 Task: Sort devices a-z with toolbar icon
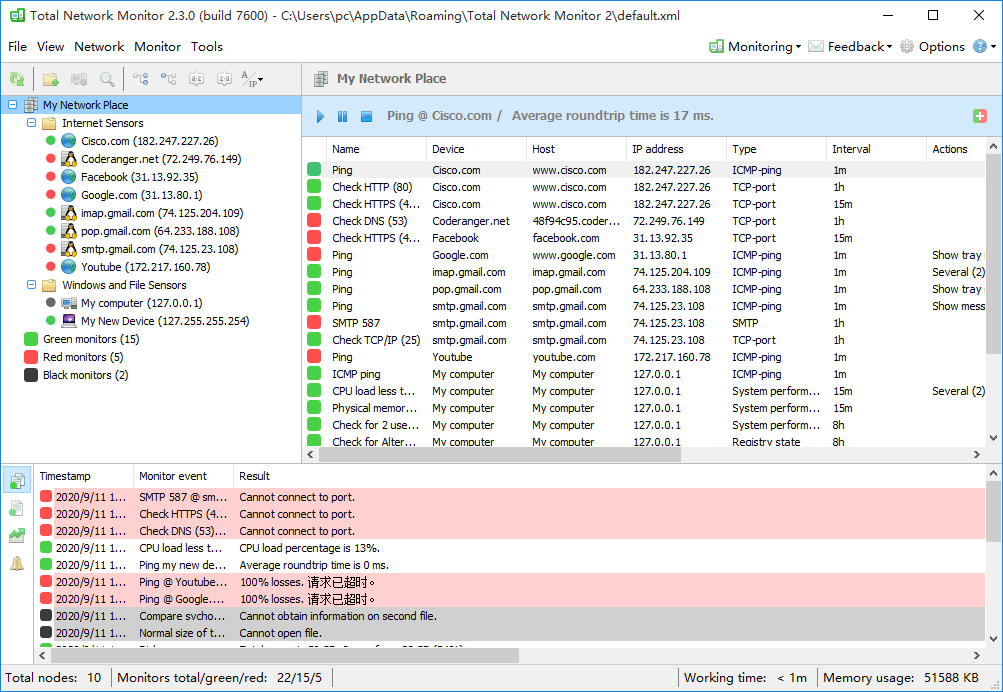(196, 79)
